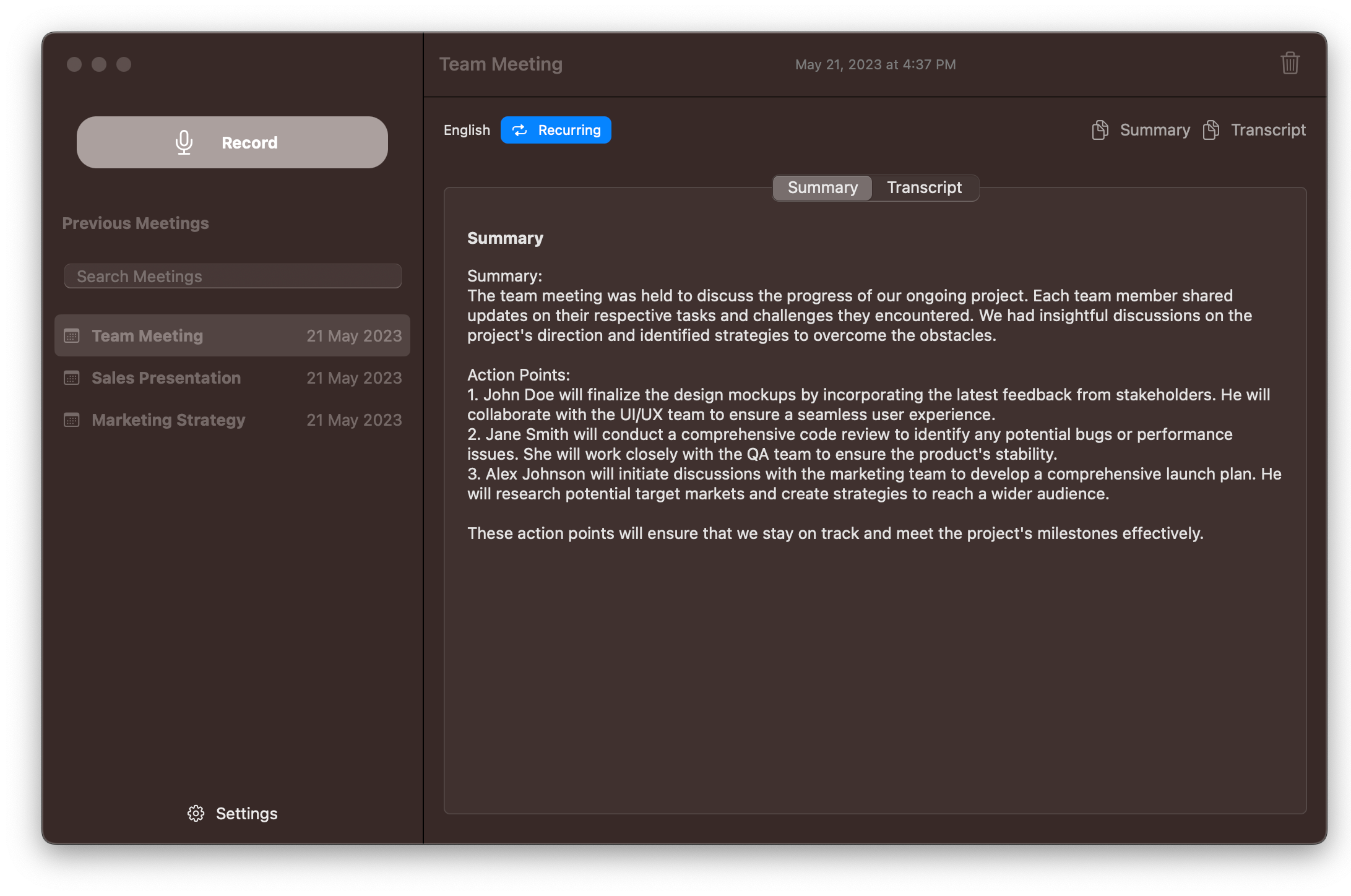
Task: Click the Copy Summary button at top right
Action: pyautogui.click(x=1140, y=130)
